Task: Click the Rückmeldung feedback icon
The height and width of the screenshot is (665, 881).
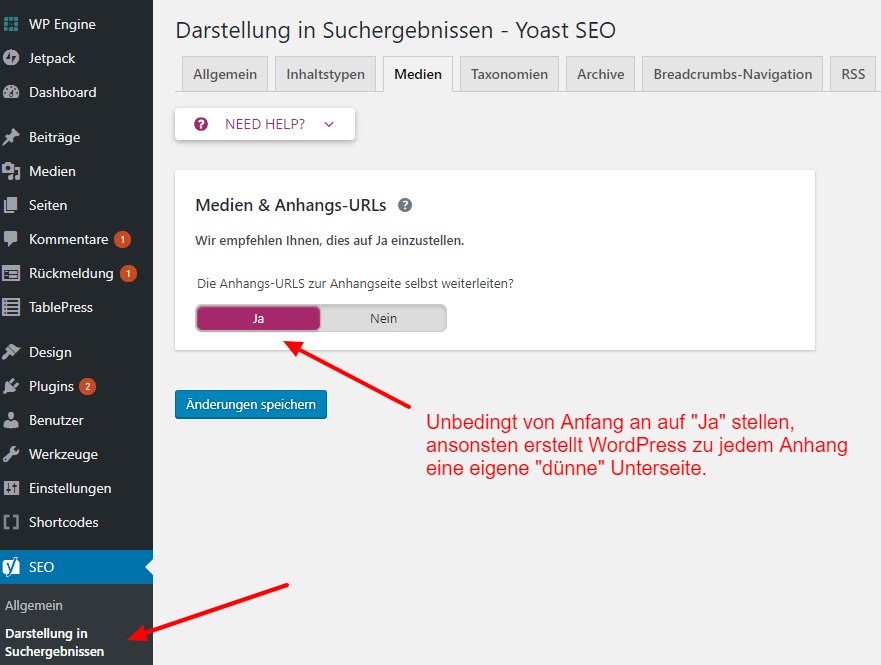Action: point(11,274)
